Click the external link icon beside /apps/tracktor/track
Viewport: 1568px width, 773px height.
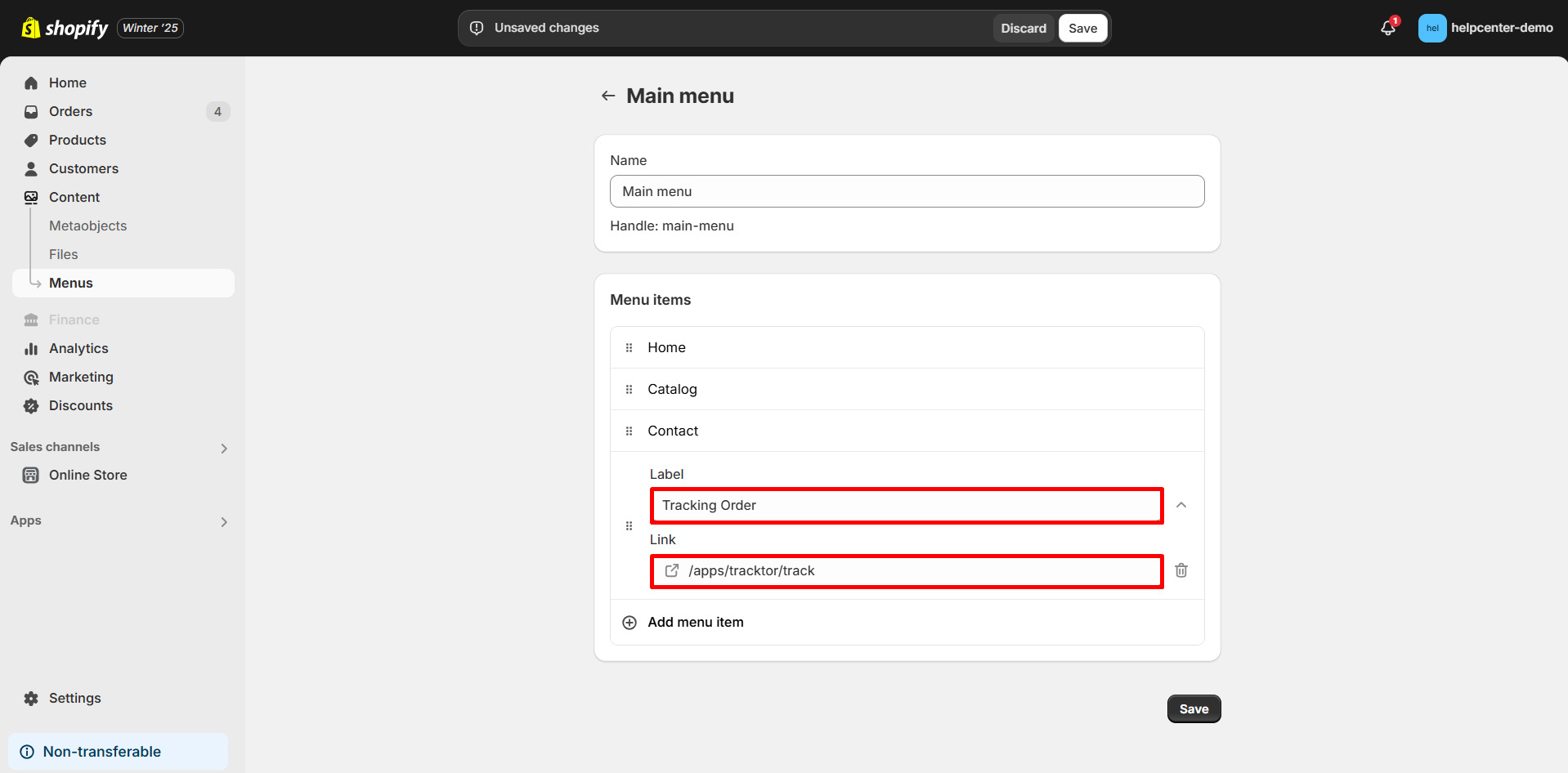[x=671, y=570]
